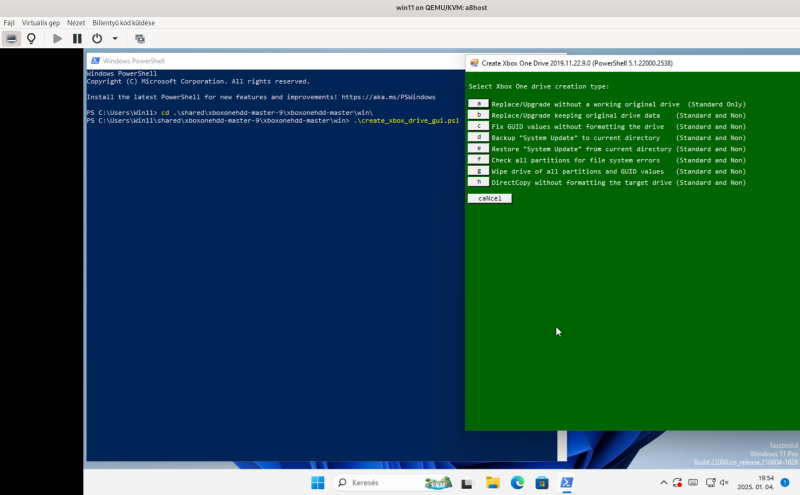Click the Run virtual machine play icon

tap(57, 39)
